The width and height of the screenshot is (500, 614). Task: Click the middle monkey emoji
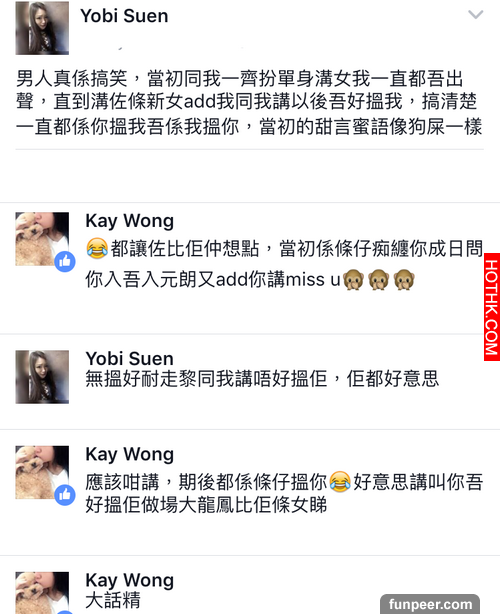click(x=379, y=280)
